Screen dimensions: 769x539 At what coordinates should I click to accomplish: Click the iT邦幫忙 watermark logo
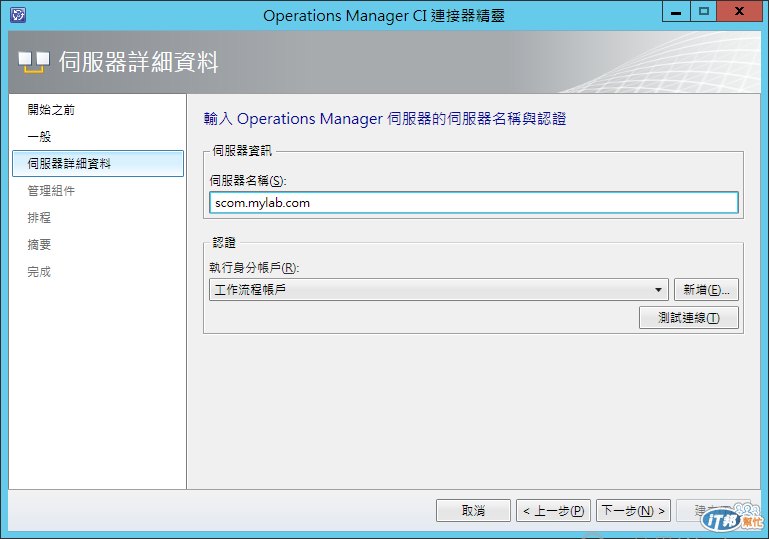coord(733,518)
